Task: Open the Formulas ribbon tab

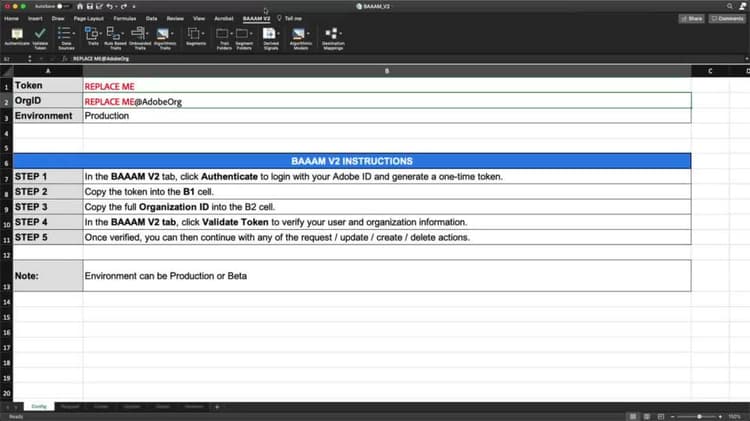Action: coord(125,19)
